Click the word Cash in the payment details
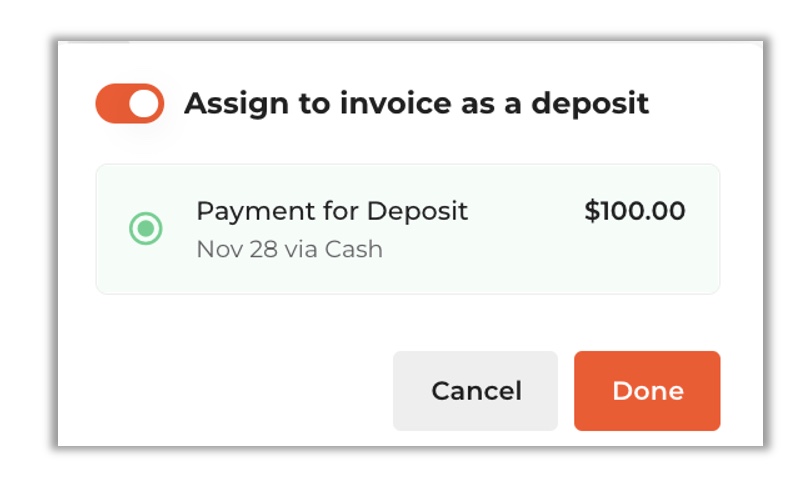Viewport: 794px width, 494px height. point(353,249)
